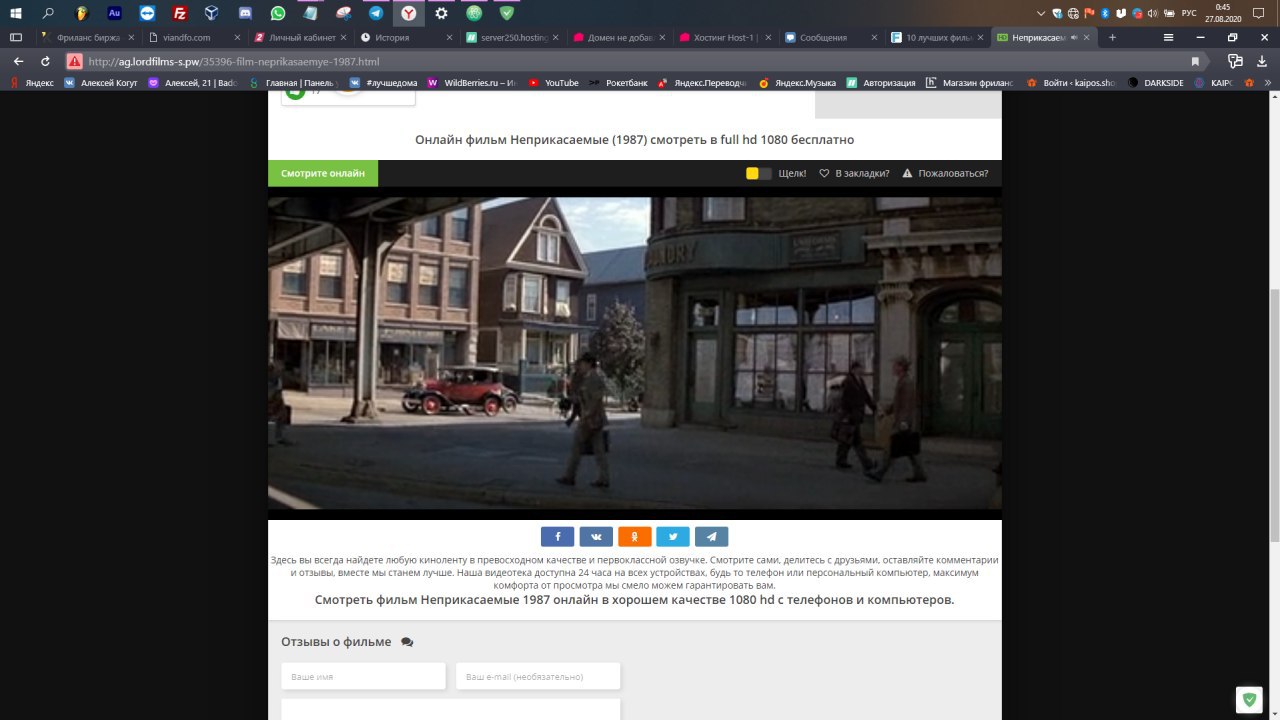The width and height of the screenshot is (1280, 720).
Task: Click Пожаловаться? complaint link
Action: tap(945, 173)
